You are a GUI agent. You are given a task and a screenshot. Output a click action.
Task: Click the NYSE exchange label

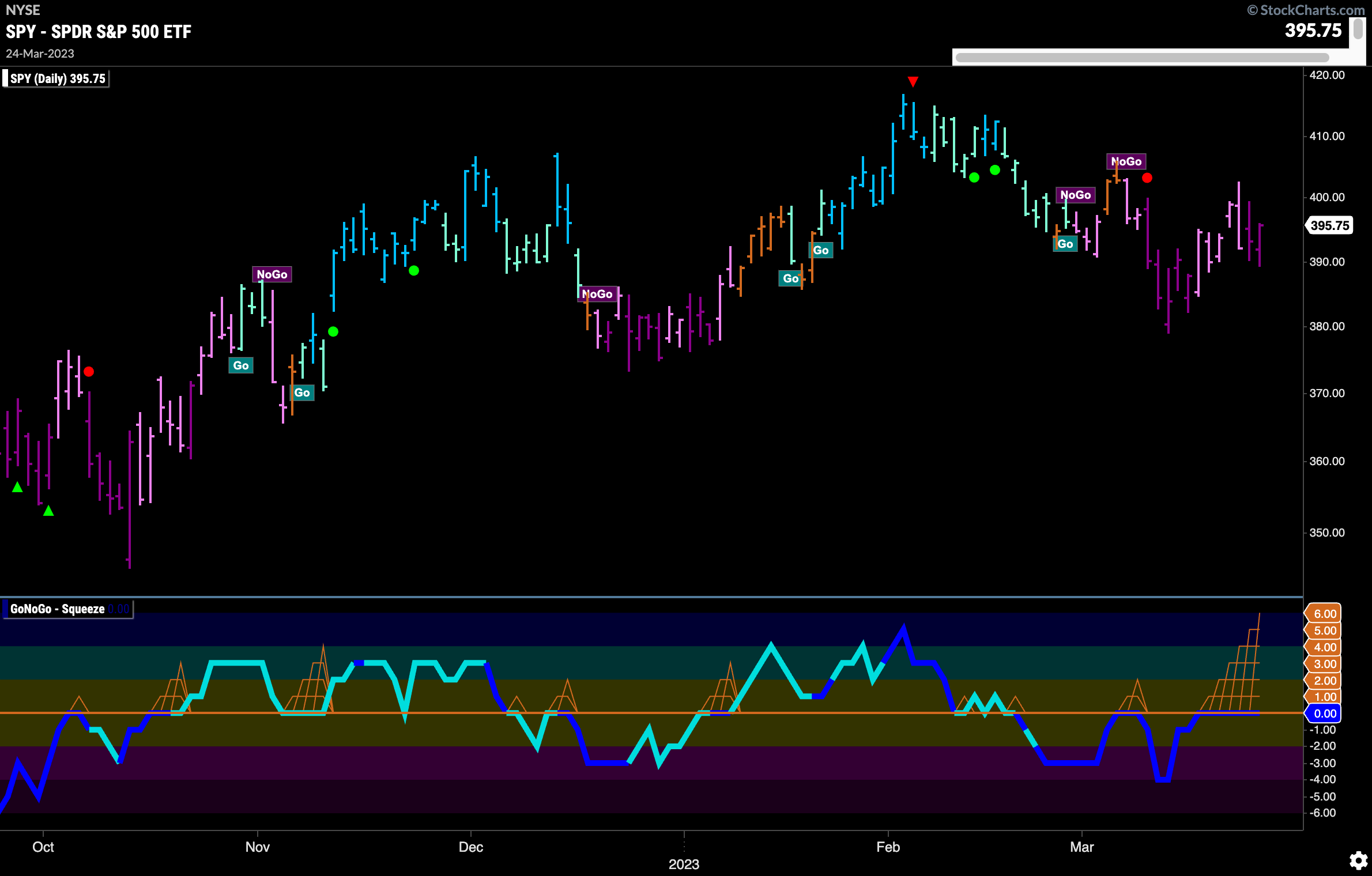[23, 10]
